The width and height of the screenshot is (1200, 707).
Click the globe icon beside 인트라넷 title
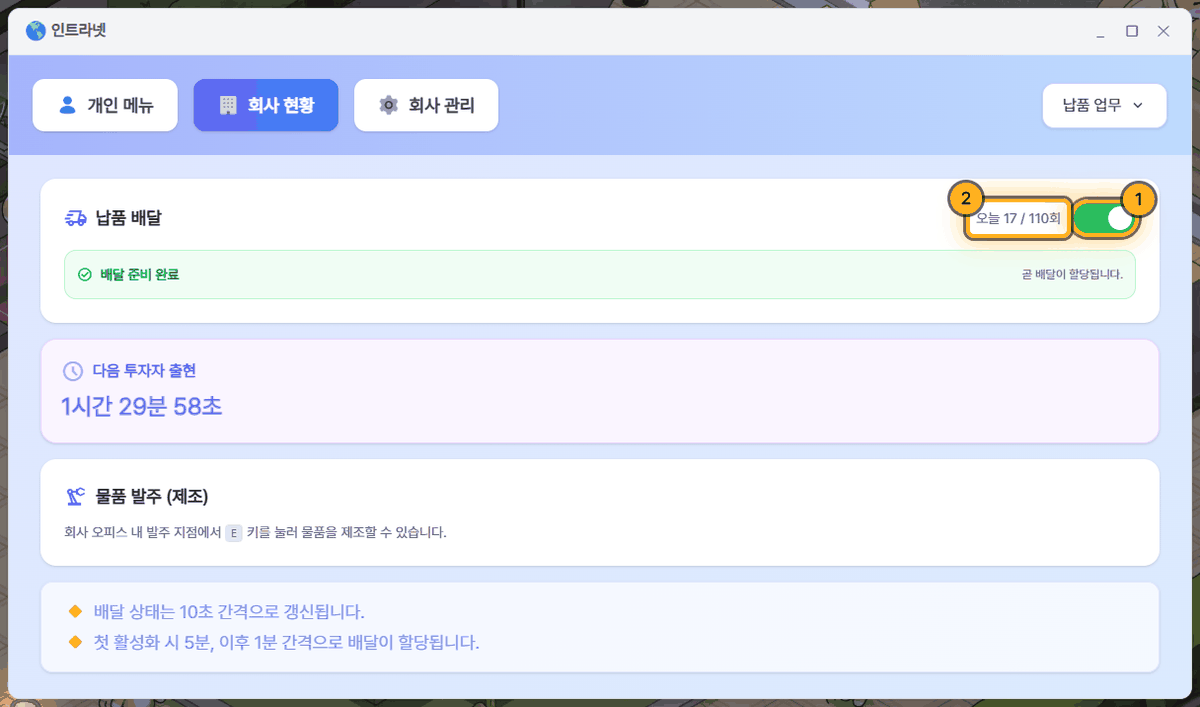click(x=36, y=31)
